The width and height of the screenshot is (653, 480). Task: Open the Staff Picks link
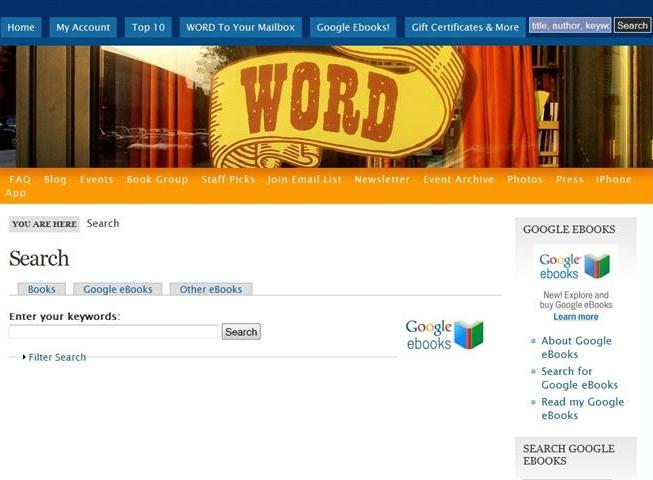tap(228, 179)
